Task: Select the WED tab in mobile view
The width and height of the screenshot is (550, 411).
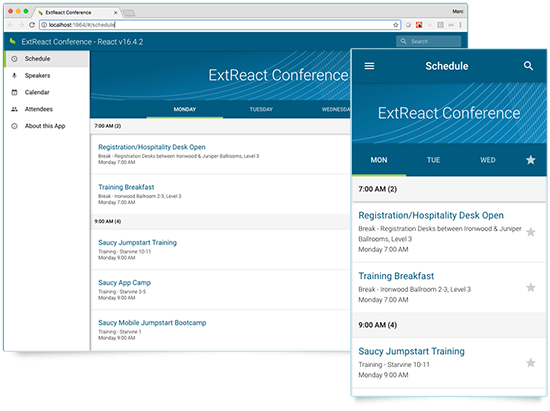Action: (x=488, y=160)
